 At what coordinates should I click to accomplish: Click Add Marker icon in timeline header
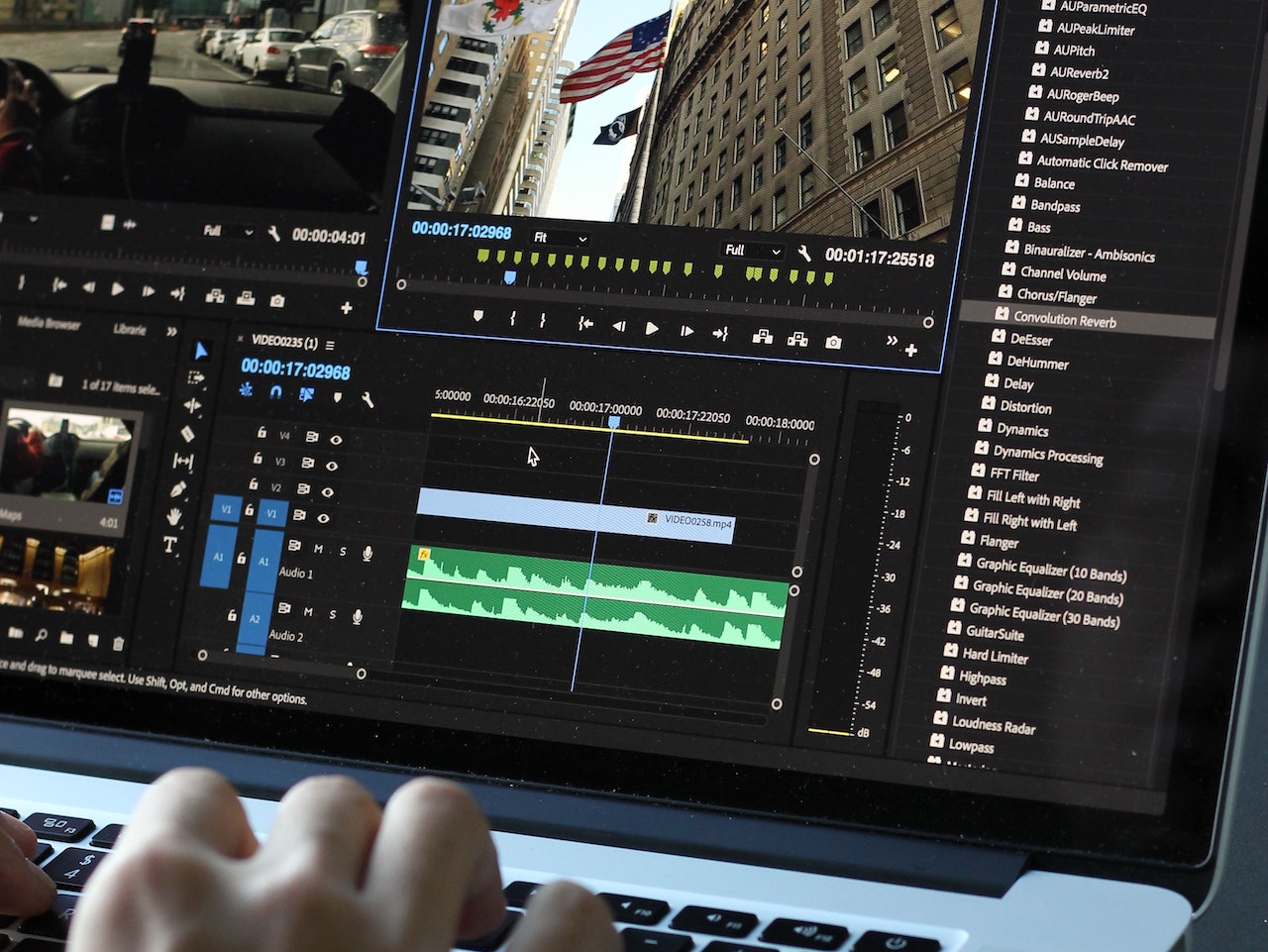click(x=337, y=396)
